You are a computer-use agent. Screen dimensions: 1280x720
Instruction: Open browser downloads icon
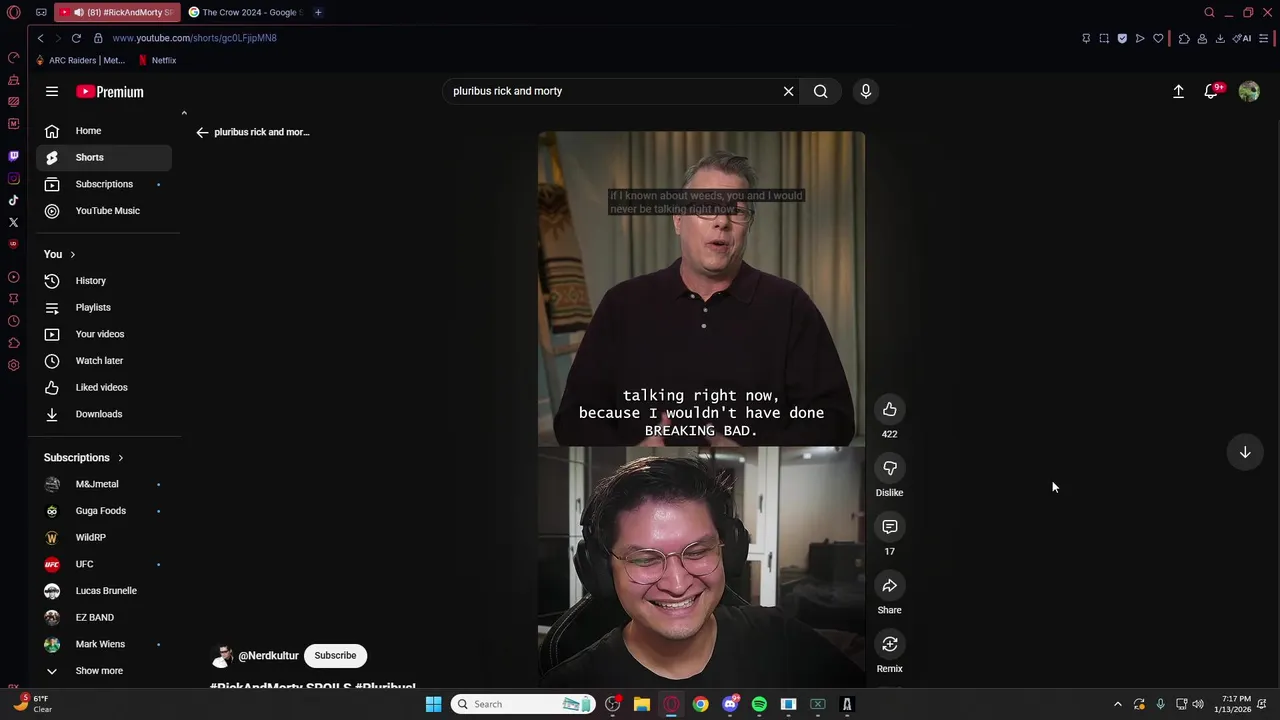[1220, 38]
